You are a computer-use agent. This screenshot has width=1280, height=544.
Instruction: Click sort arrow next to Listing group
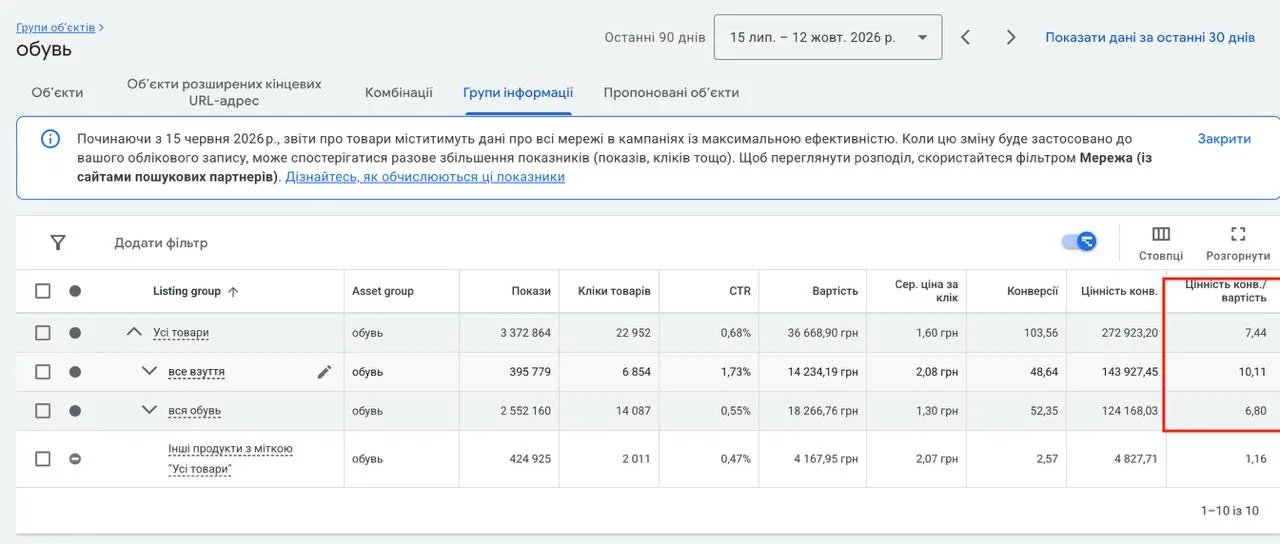click(233, 292)
